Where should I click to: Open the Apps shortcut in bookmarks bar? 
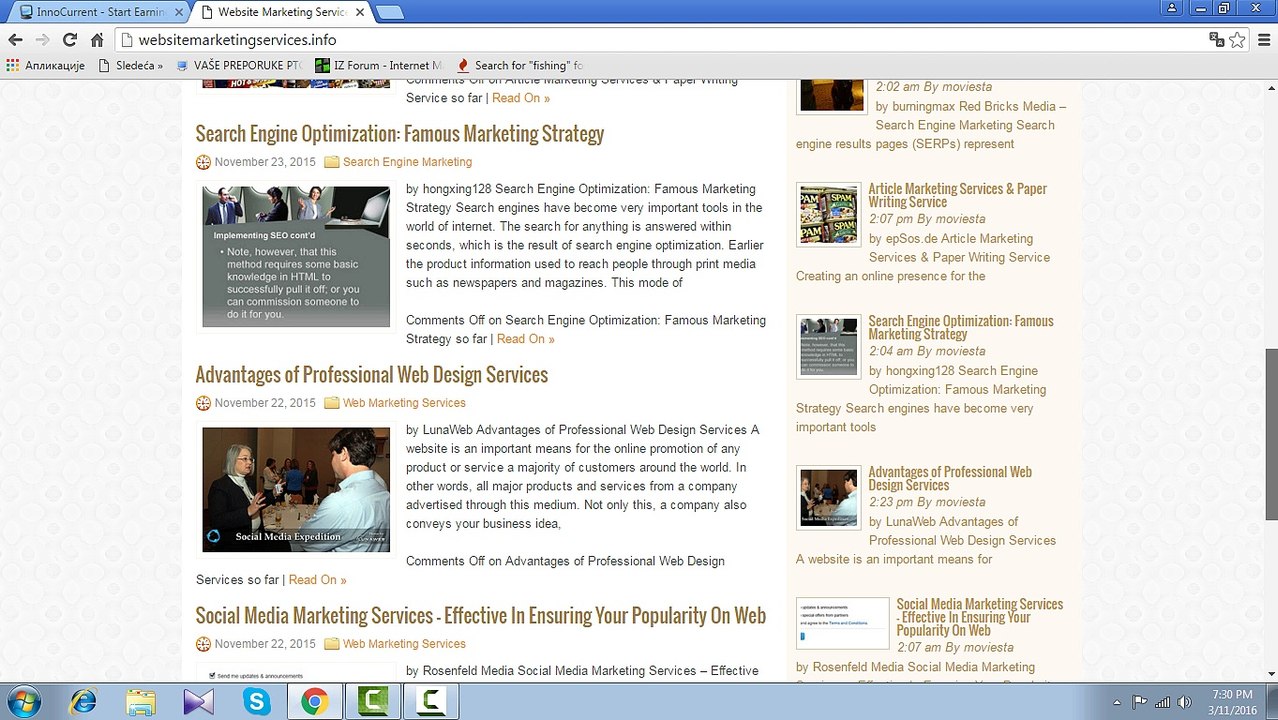[x=44, y=65]
